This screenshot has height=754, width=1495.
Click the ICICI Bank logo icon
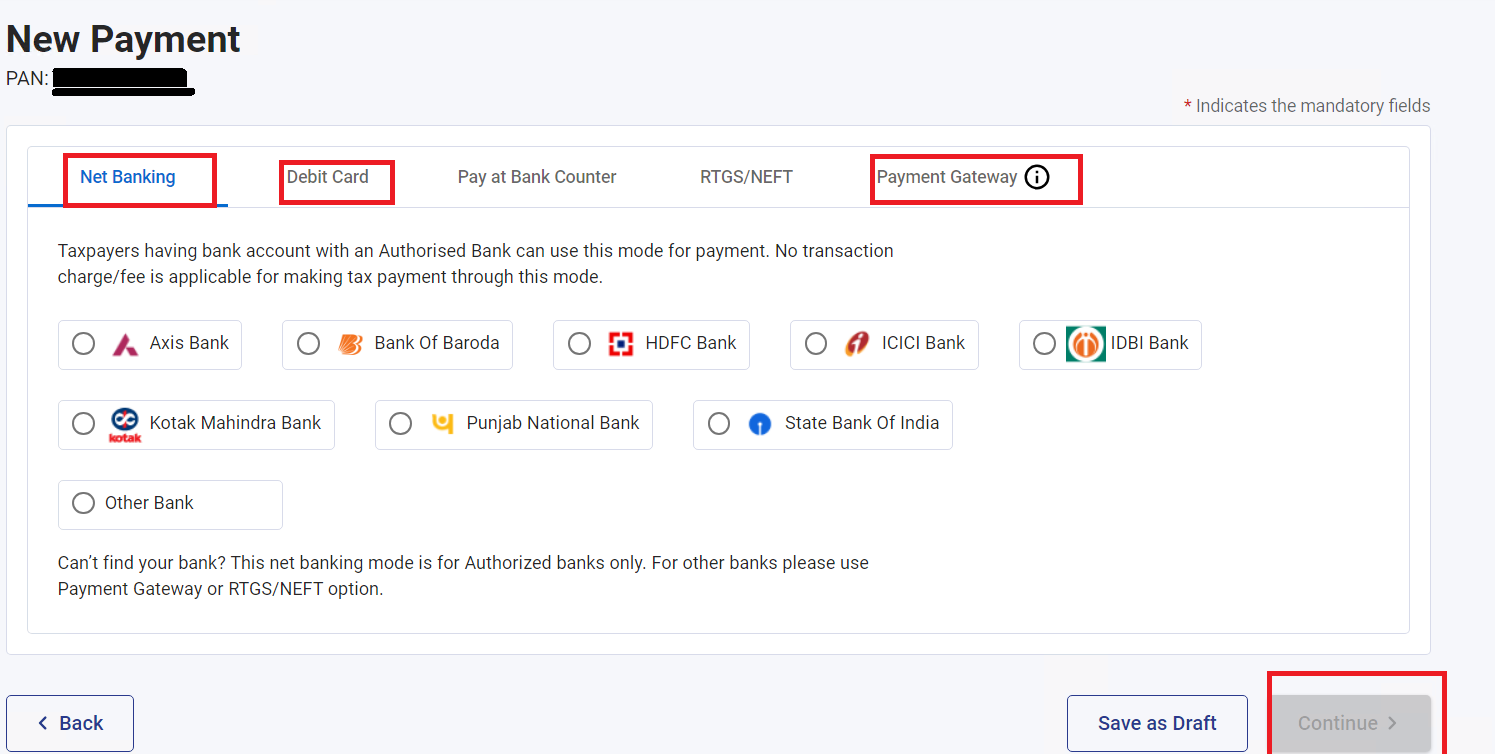coord(857,345)
